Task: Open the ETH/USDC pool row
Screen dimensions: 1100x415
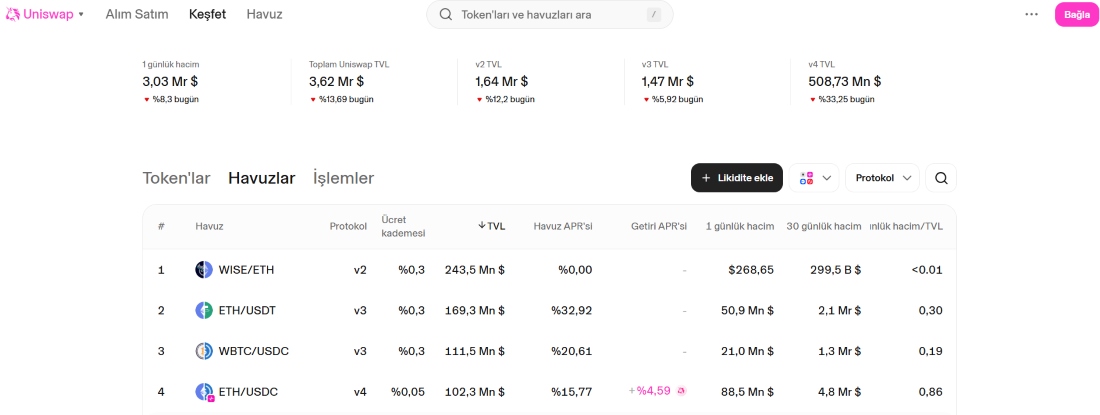Action: pos(549,392)
